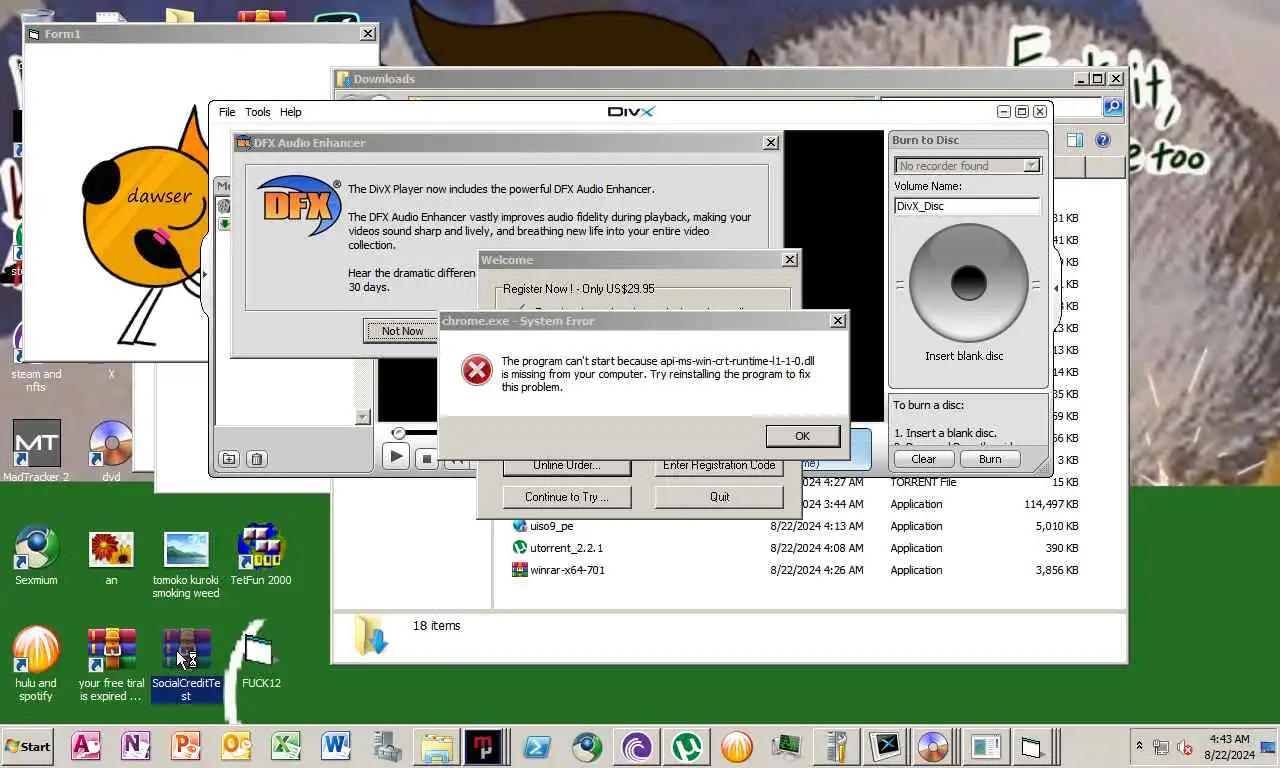This screenshot has width=1280, height=768.
Task: Collapse the Burn to Disc side panel arrow
Action: tap(1057, 288)
